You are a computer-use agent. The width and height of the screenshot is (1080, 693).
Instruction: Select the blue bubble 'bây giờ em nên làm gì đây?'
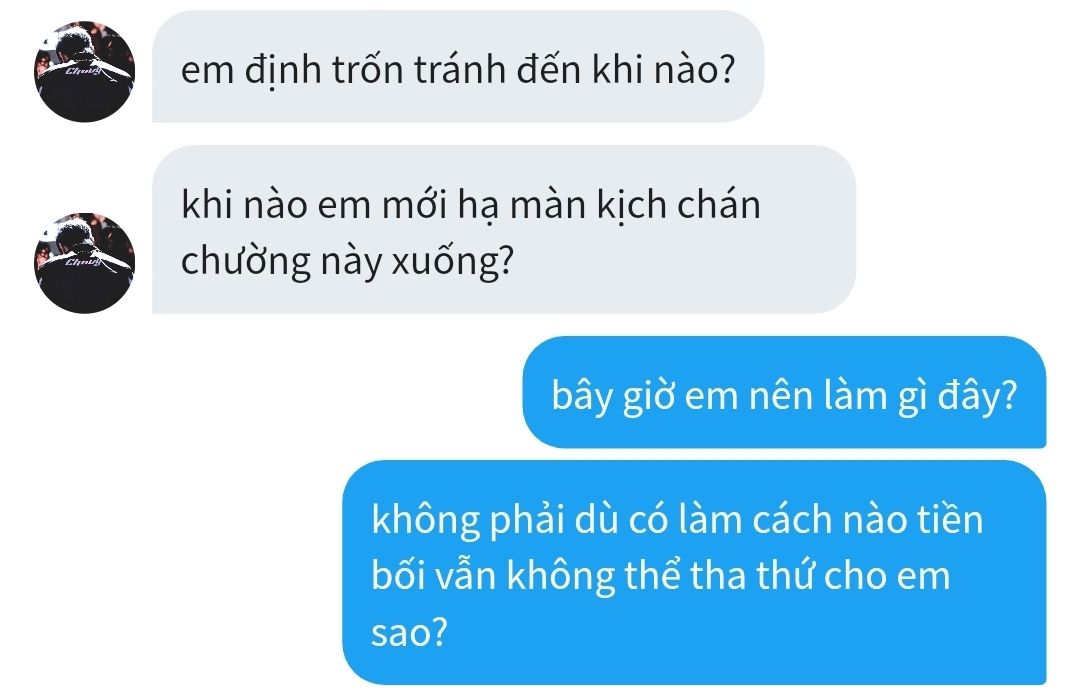click(x=785, y=392)
